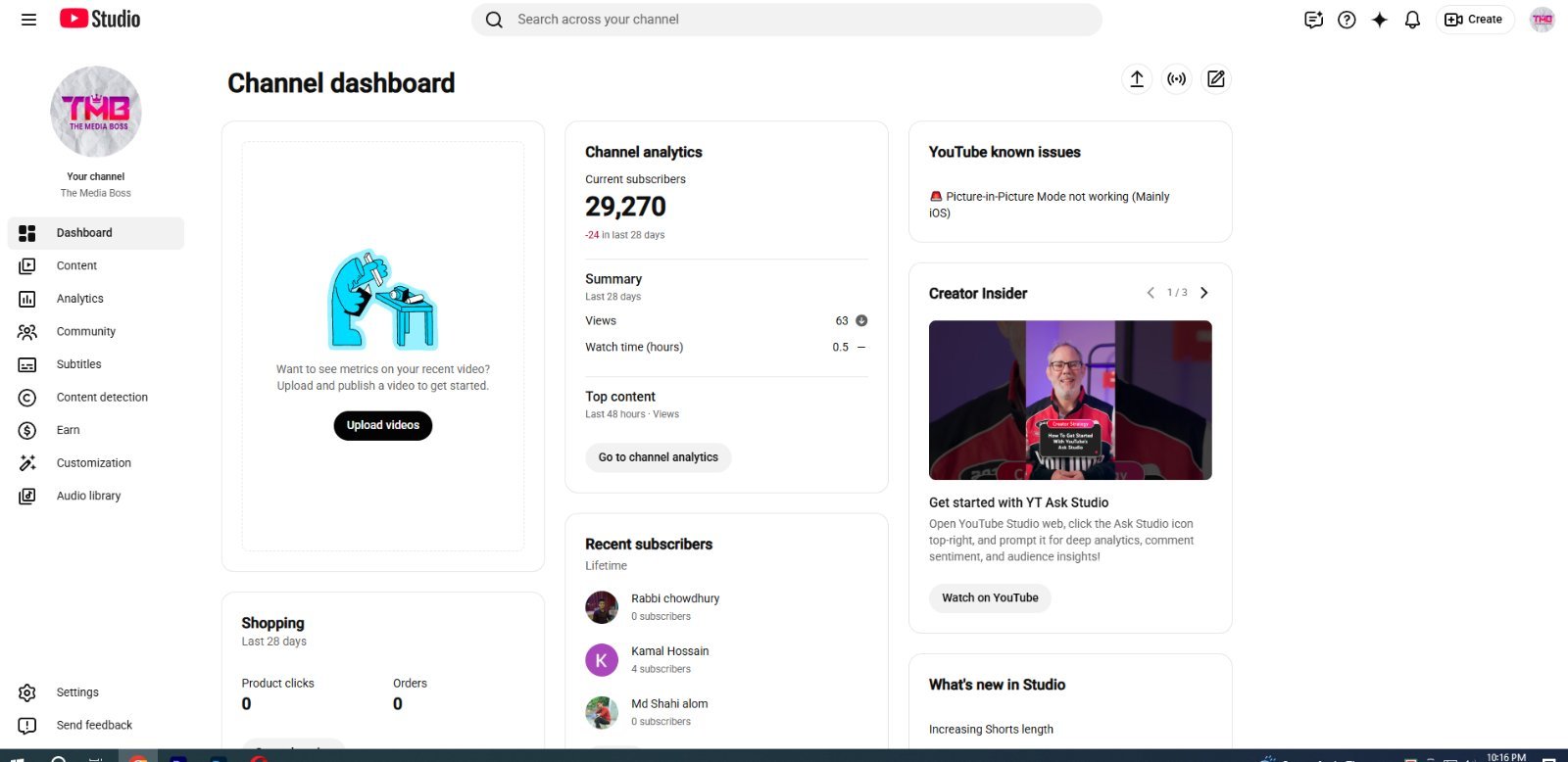Click the create post pencil icon

tap(1216, 79)
